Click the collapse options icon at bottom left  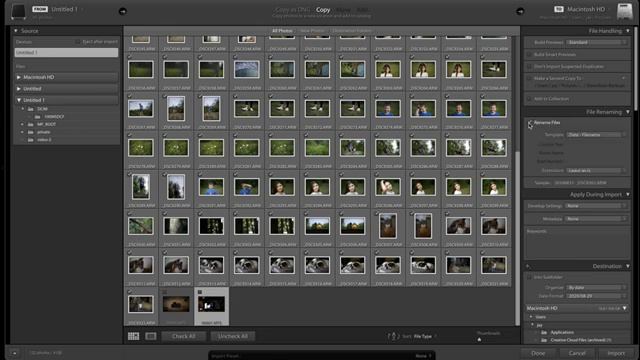pyautogui.click(x=14, y=353)
